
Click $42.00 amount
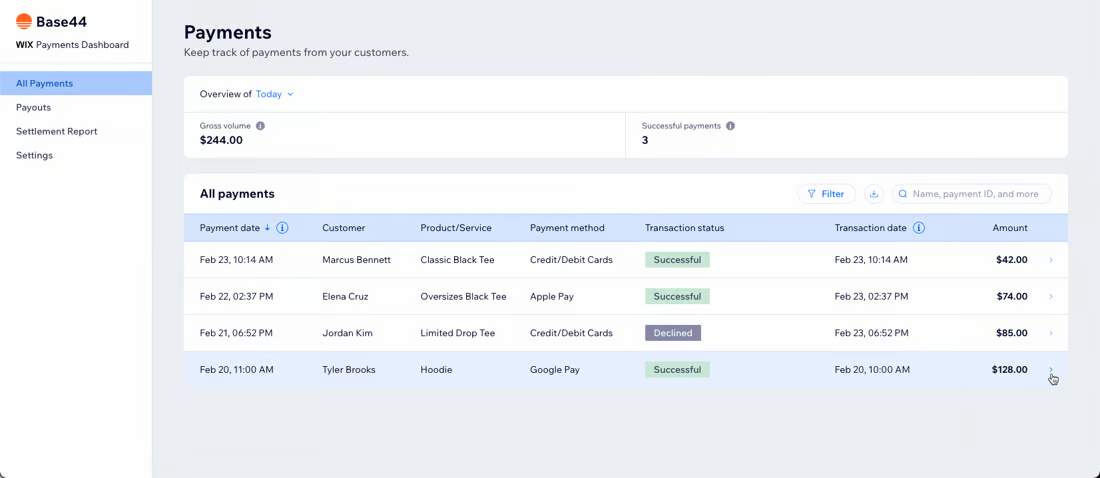(x=1012, y=260)
